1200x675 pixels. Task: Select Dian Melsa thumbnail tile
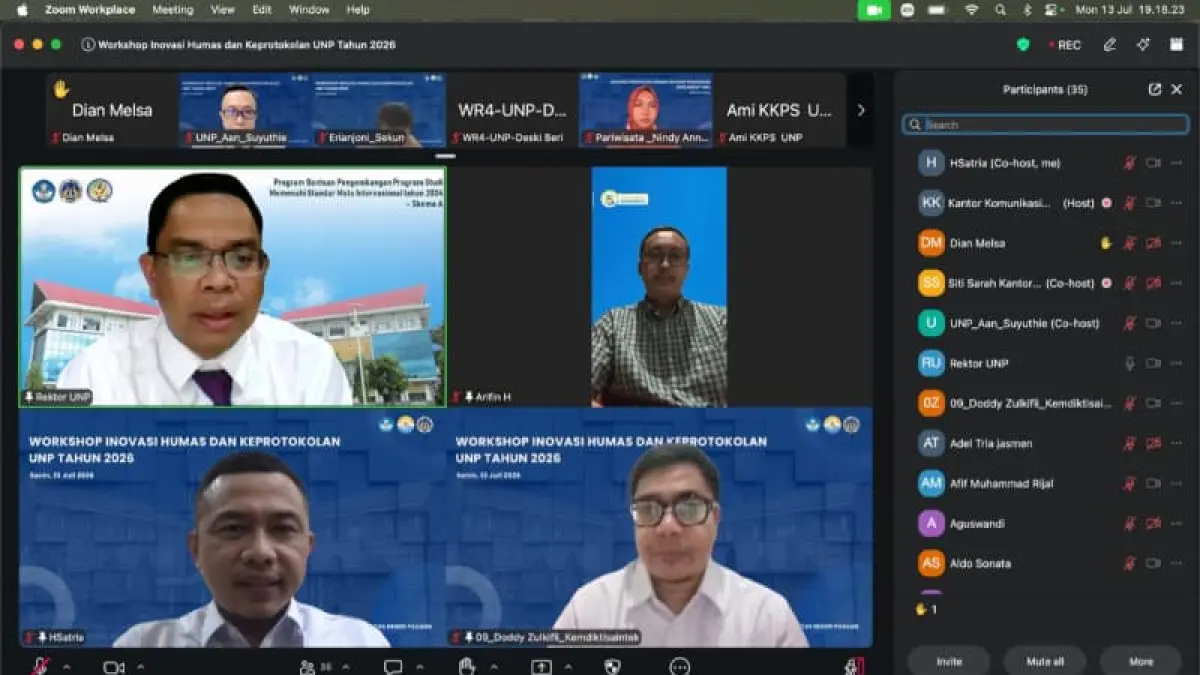point(112,110)
